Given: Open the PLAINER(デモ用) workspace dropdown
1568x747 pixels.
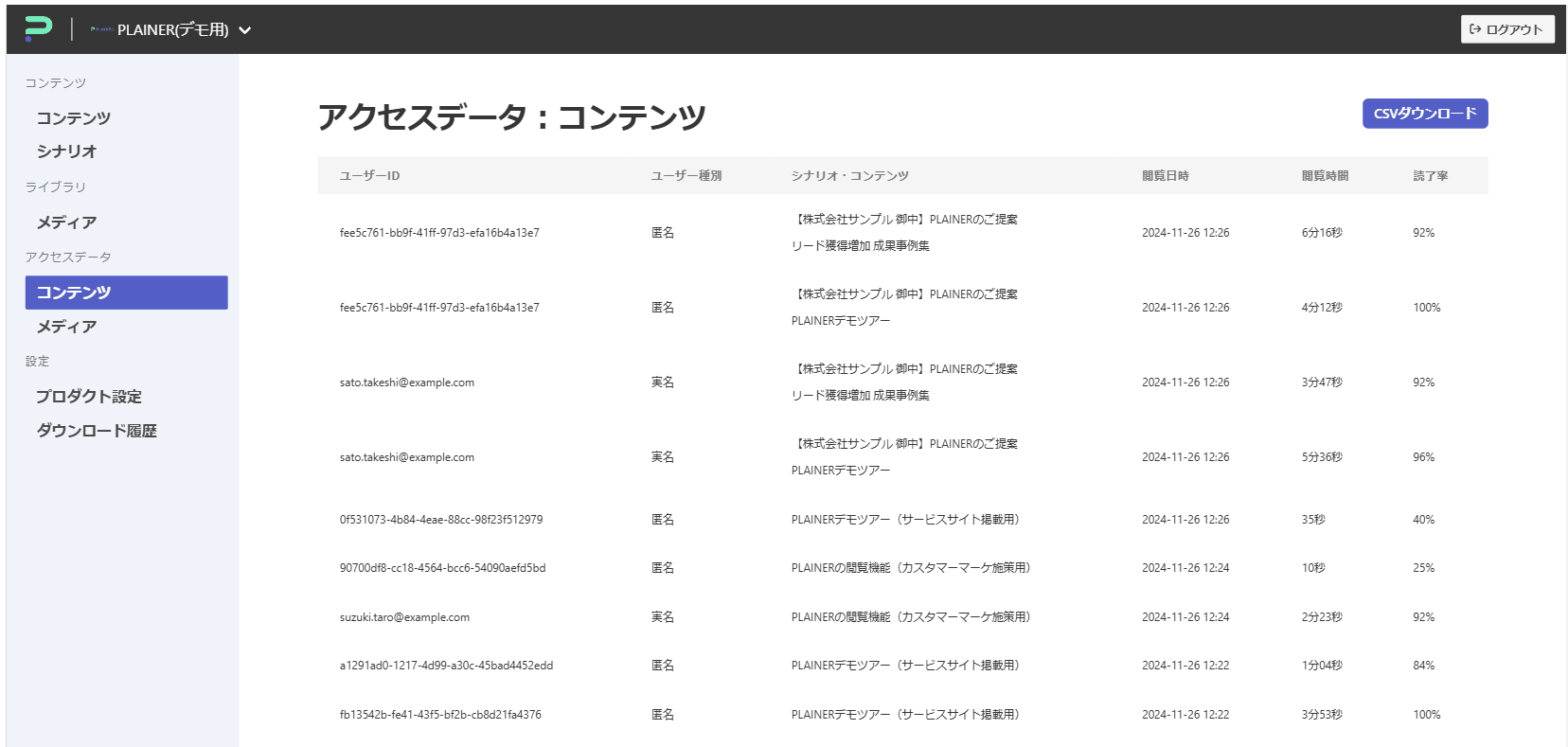Looking at the screenshot, I should tap(170, 29).
